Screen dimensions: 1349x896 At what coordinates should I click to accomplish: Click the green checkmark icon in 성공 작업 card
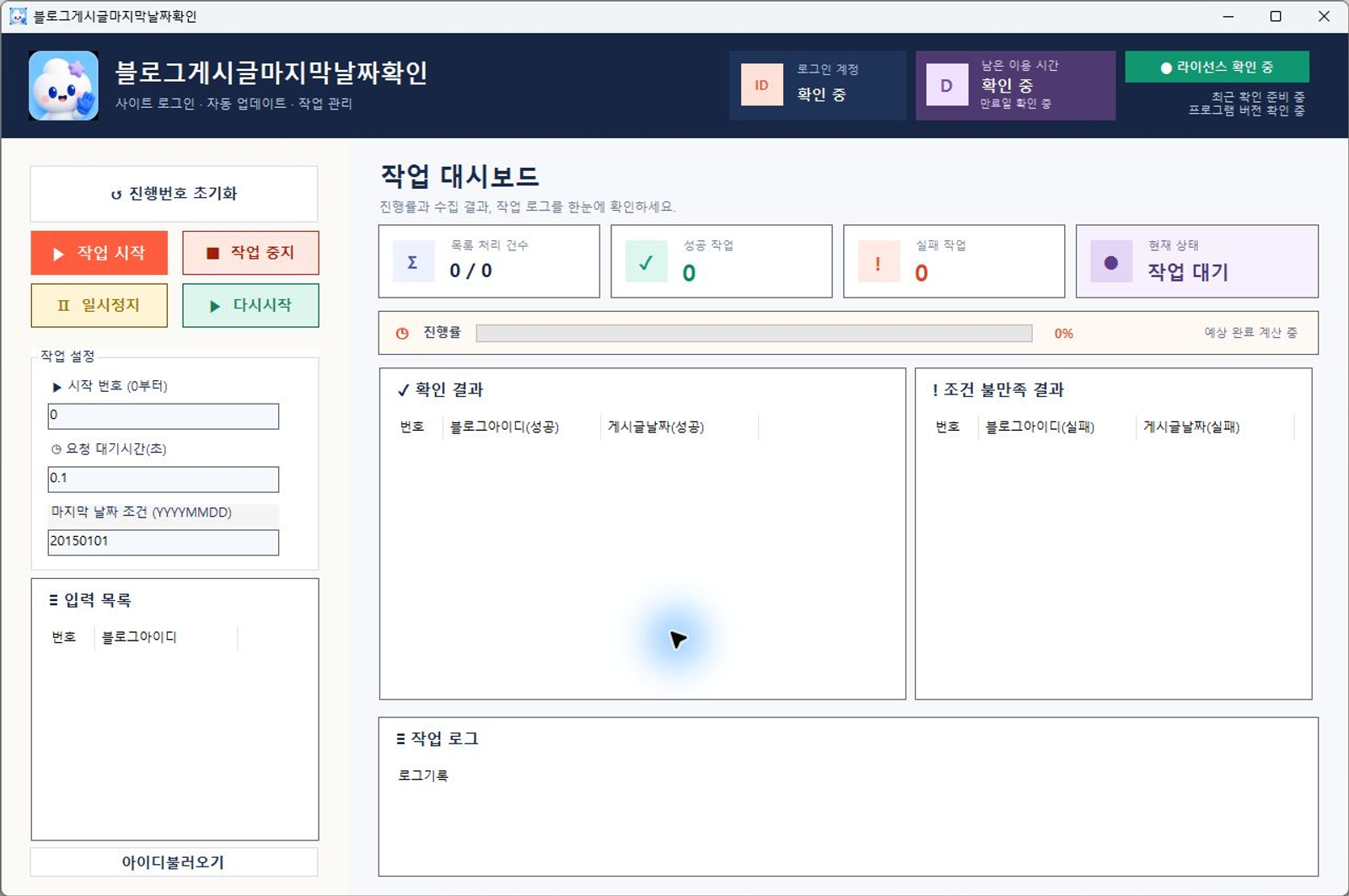pos(646,261)
